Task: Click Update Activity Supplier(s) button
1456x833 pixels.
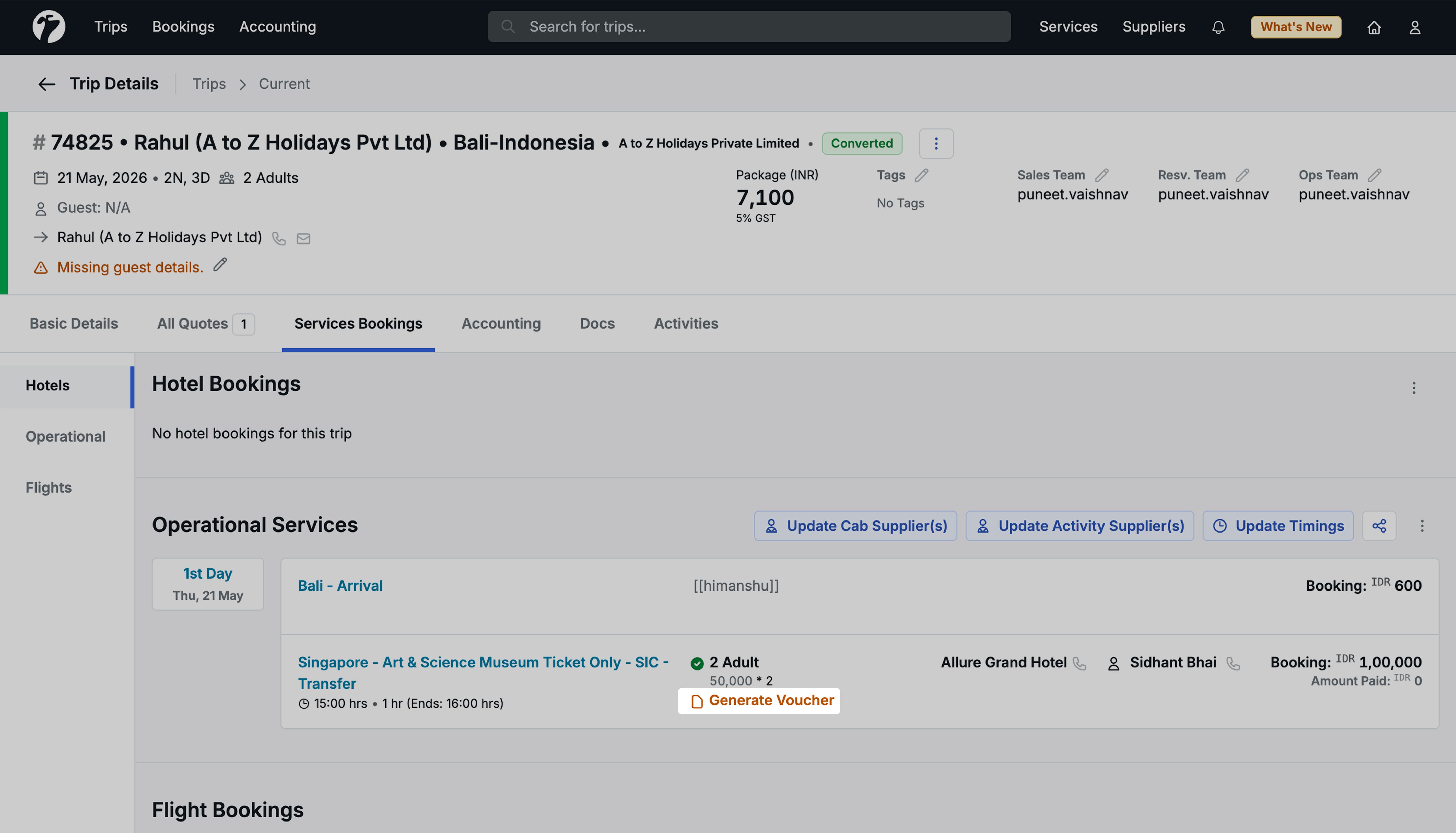Action: [1079, 526]
